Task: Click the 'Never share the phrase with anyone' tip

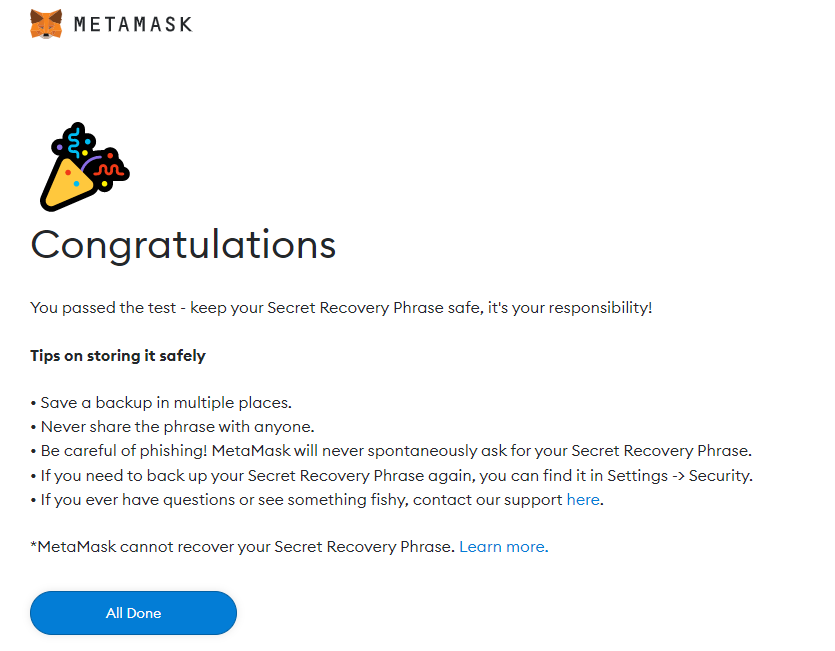Action: click(x=173, y=427)
